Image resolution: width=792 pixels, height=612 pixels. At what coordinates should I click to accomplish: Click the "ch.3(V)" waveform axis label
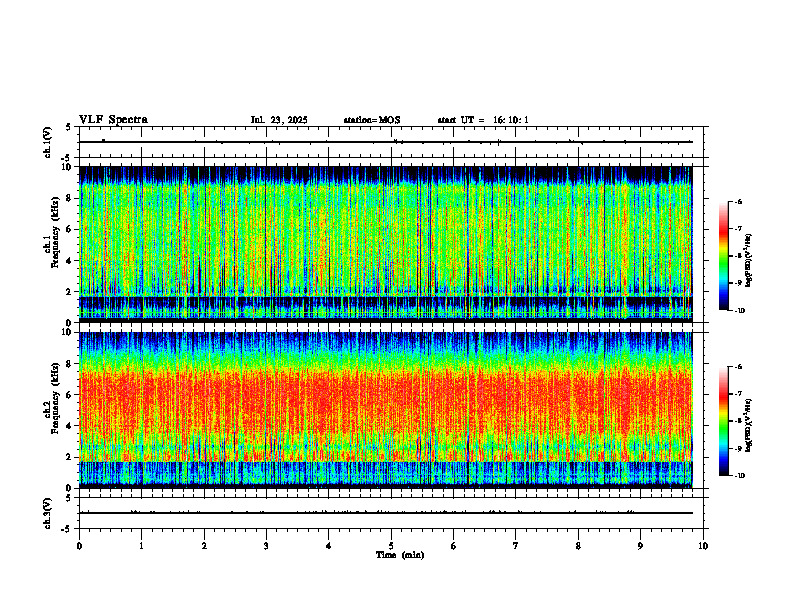pos(48,513)
